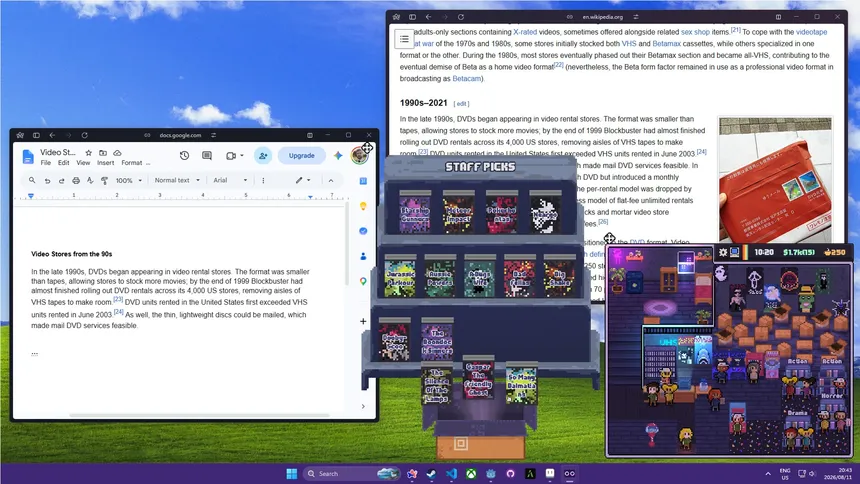
Task: Show hidden system tray icons chevron
Action: (768, 474)
